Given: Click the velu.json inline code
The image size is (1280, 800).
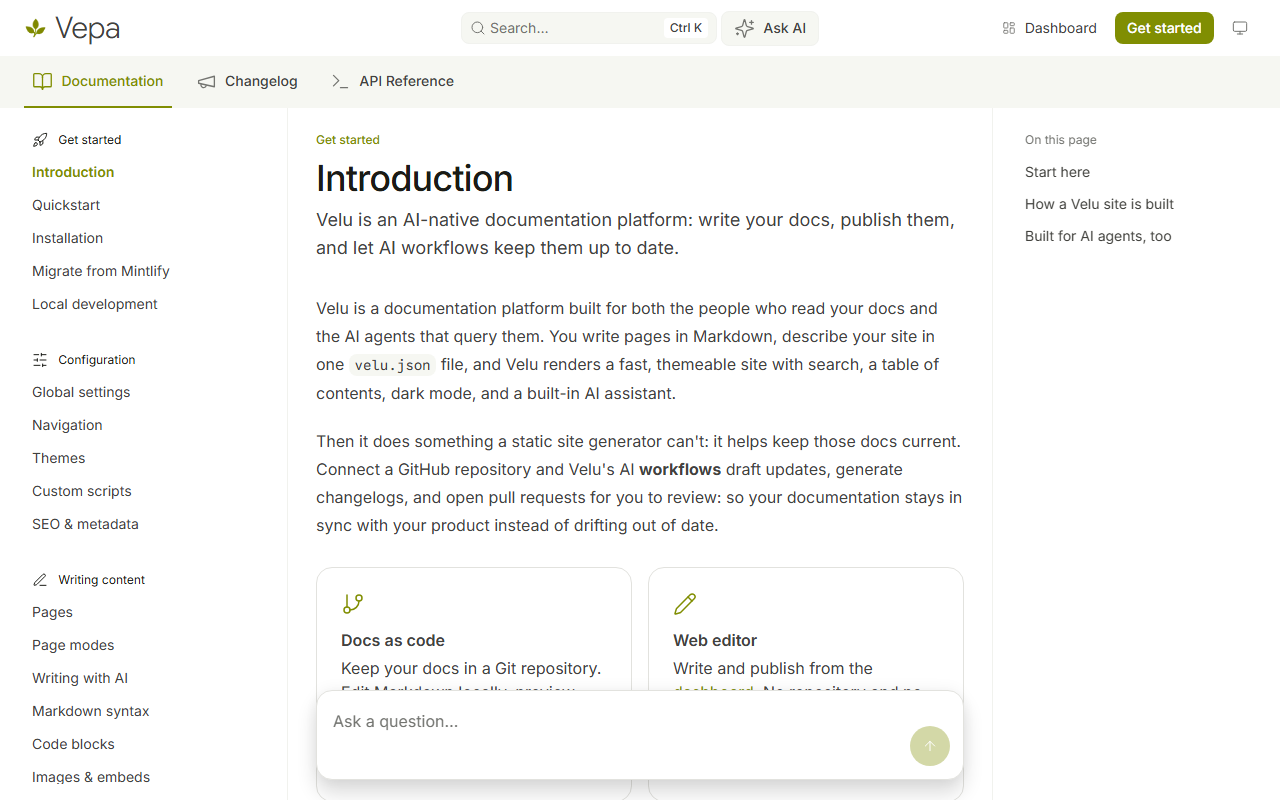Looking at the screenshot, I should click(x=392, y=365).
